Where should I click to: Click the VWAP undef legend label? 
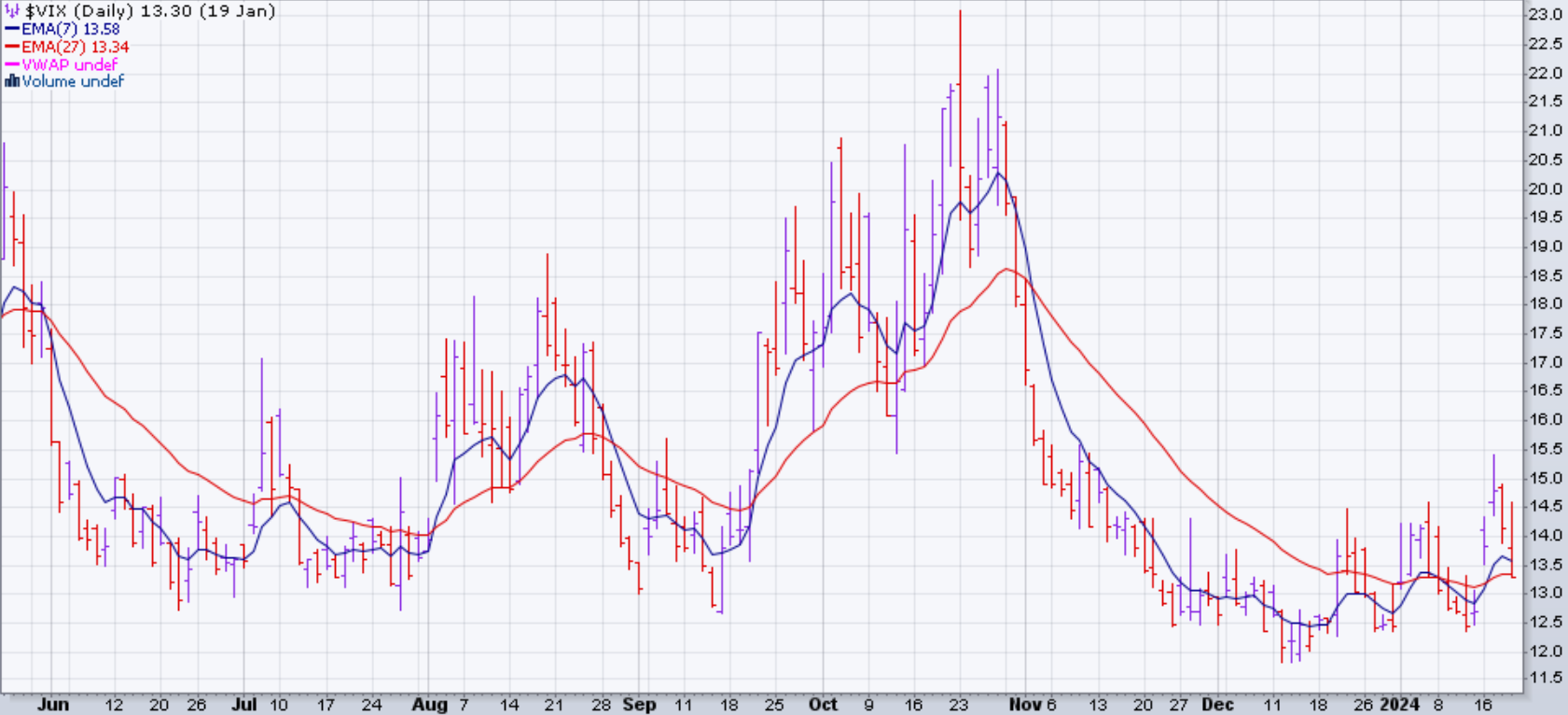pos(70,64)
